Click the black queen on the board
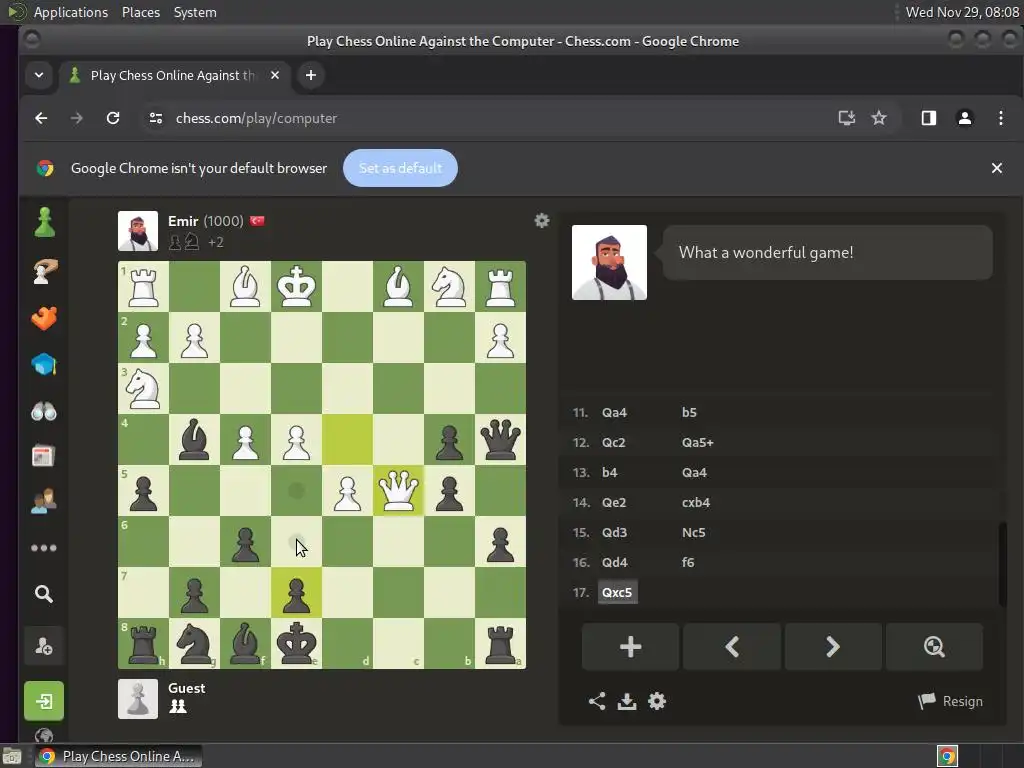 click(500, 440)
